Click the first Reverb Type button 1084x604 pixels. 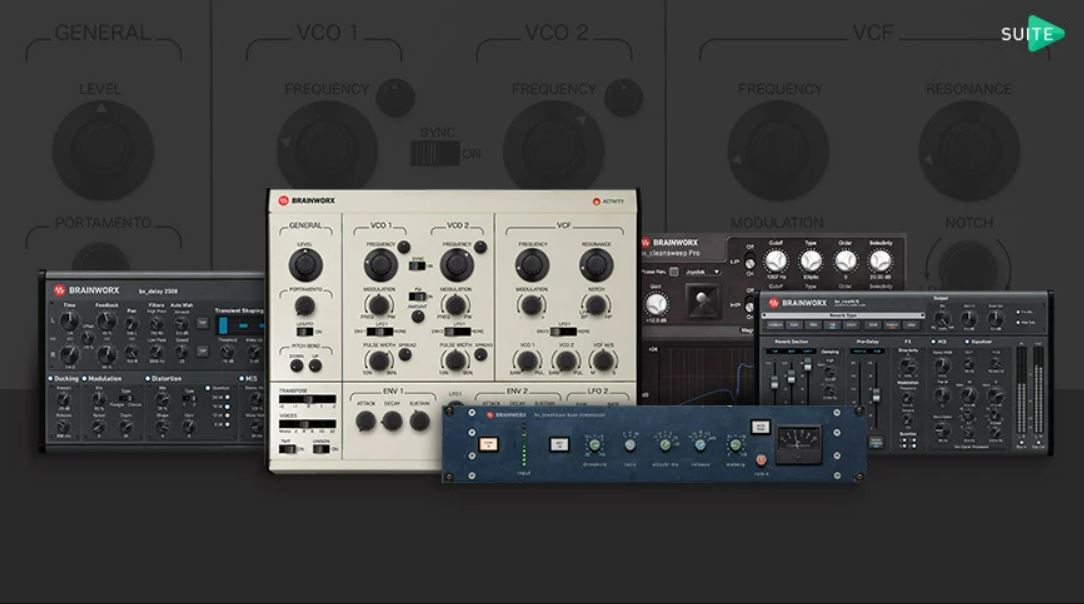coord(774,325)
